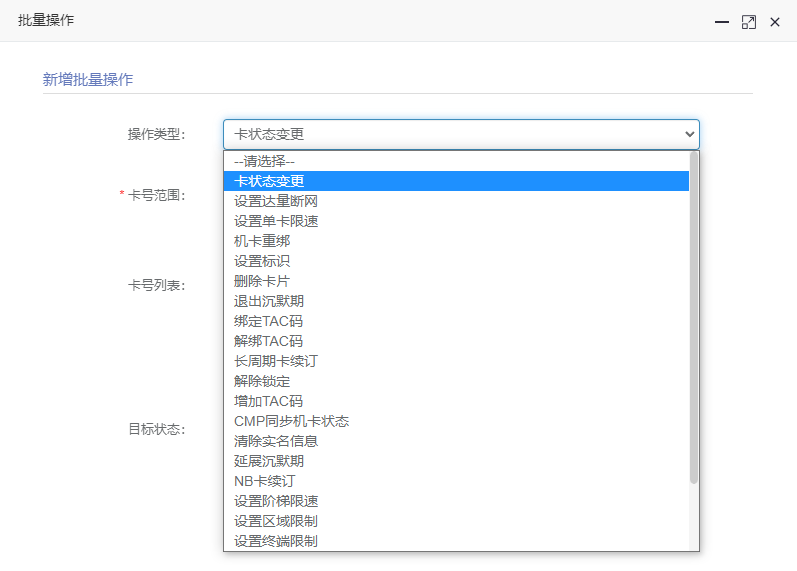Image resolution: width=797 pixels, height=571 pixels.
Task: Choose 退出沉默期 from the list
Action: point(456,301)
